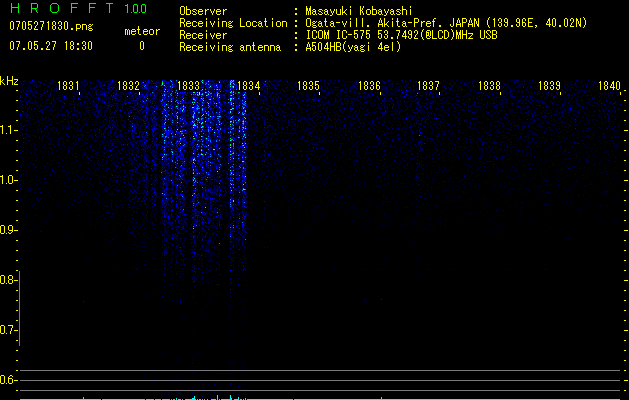Click the meteor count value 0

point(142,46)
